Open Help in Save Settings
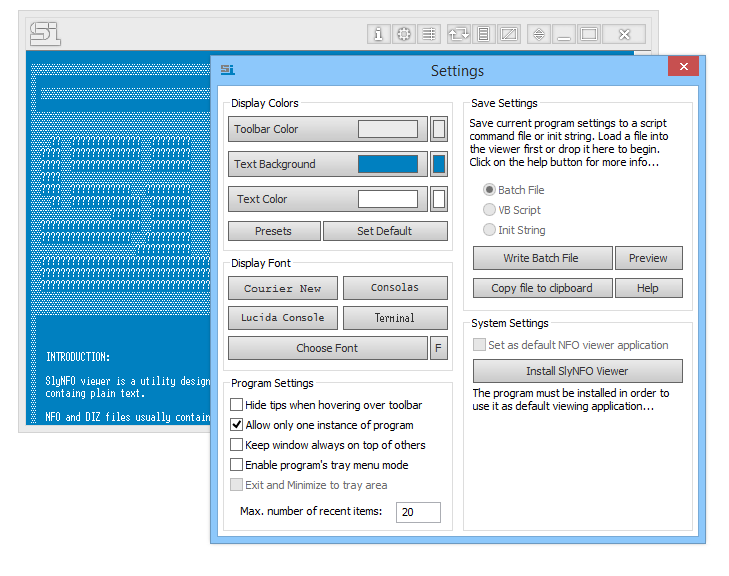729x576 pixels. coord(649,288)
